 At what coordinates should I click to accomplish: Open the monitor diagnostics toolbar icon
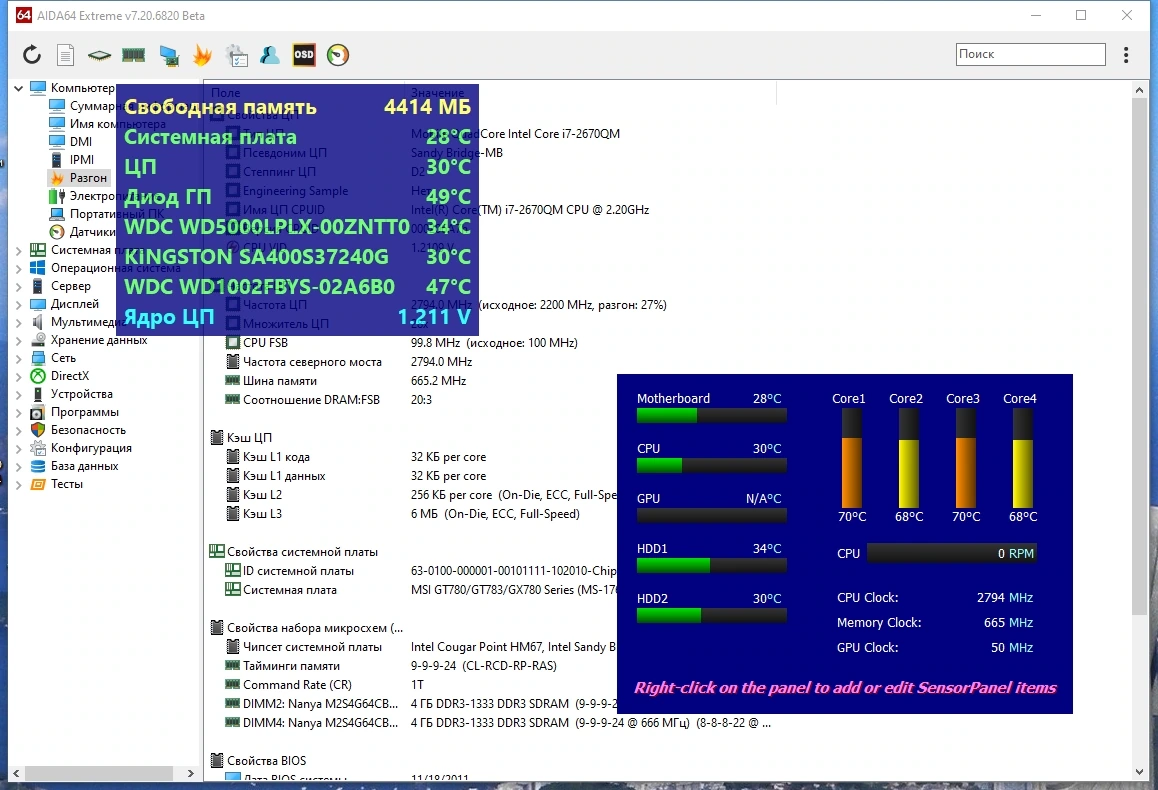pos(169,55)
